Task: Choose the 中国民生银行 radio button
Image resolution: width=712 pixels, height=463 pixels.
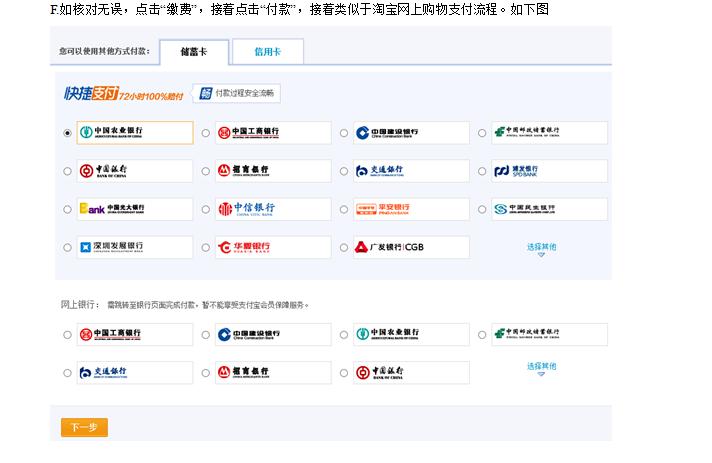Action: pos(482,209)
